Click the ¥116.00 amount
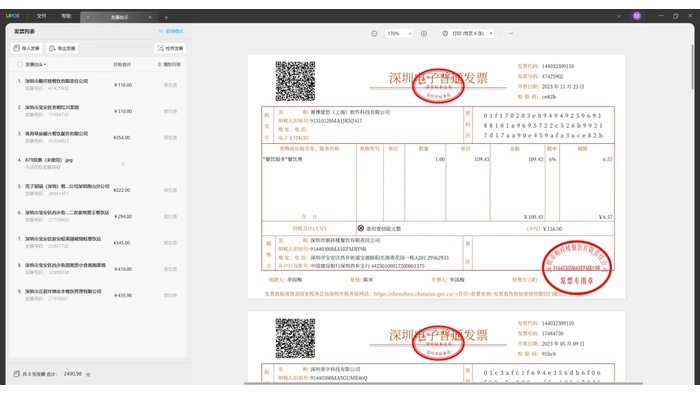The width and height of the screenshot is (700, 395). [123, 85]
